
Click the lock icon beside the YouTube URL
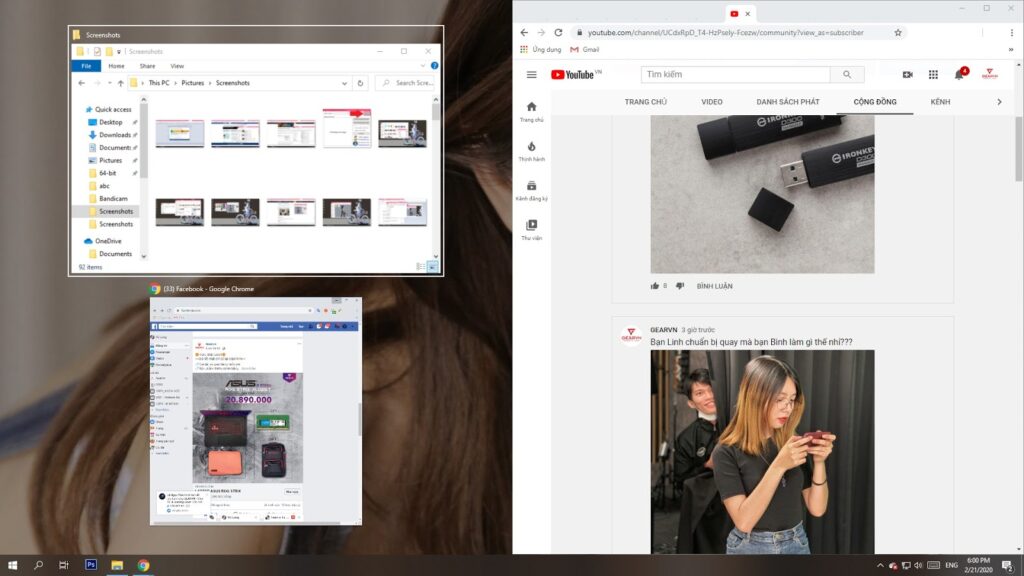(579, 33)
